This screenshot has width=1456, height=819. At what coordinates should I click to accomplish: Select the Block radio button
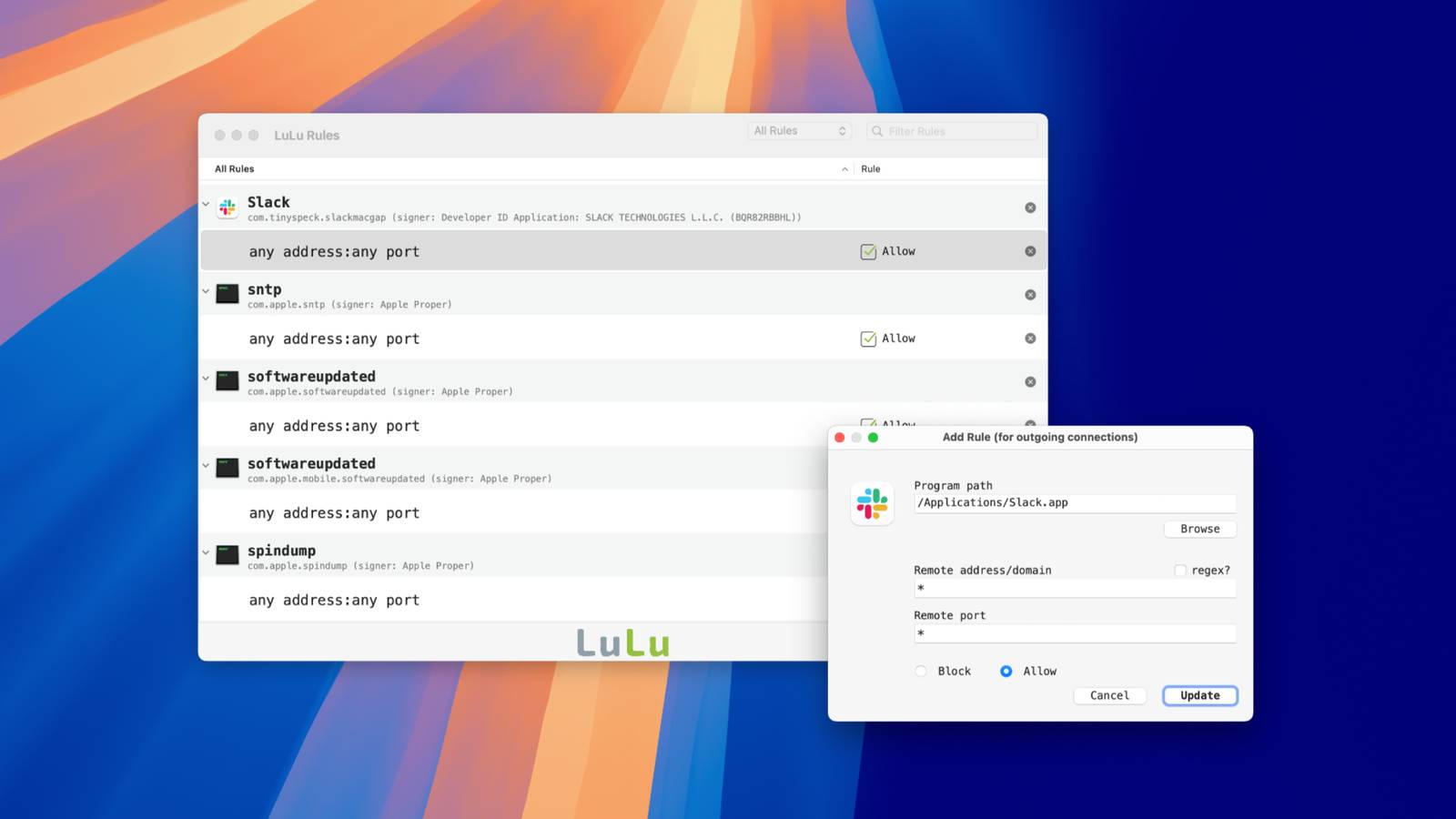(x=920, y=671)
